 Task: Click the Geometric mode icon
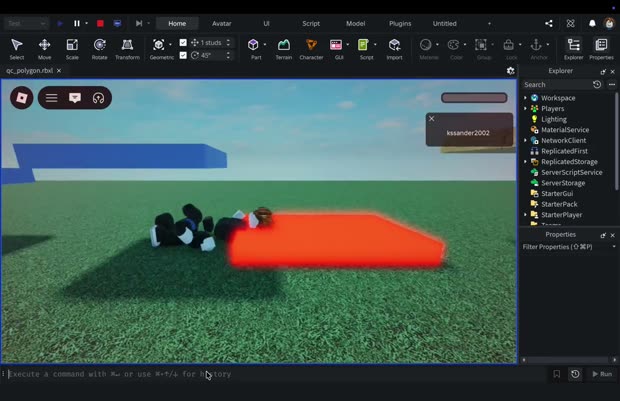[159, 45]
